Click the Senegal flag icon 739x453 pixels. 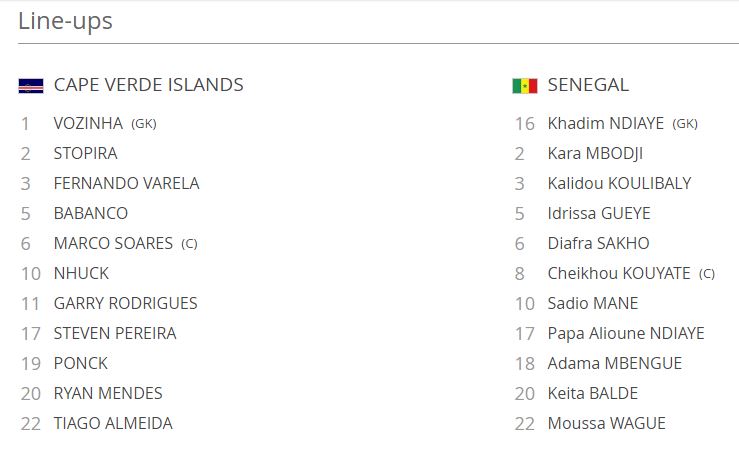click(x=524, y=86)
